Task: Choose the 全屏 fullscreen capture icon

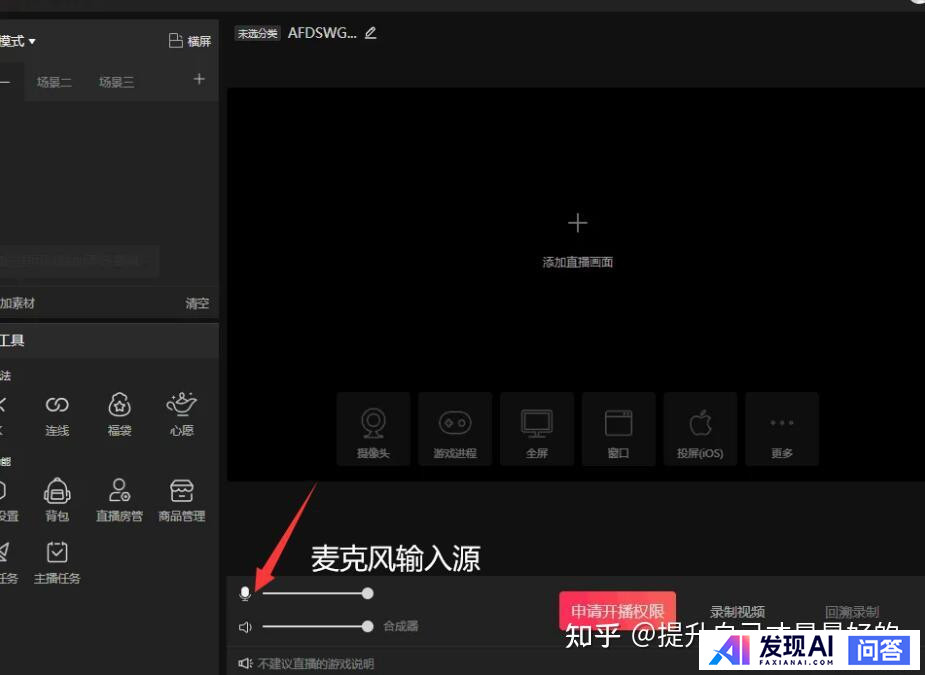Action: [537, 428]
